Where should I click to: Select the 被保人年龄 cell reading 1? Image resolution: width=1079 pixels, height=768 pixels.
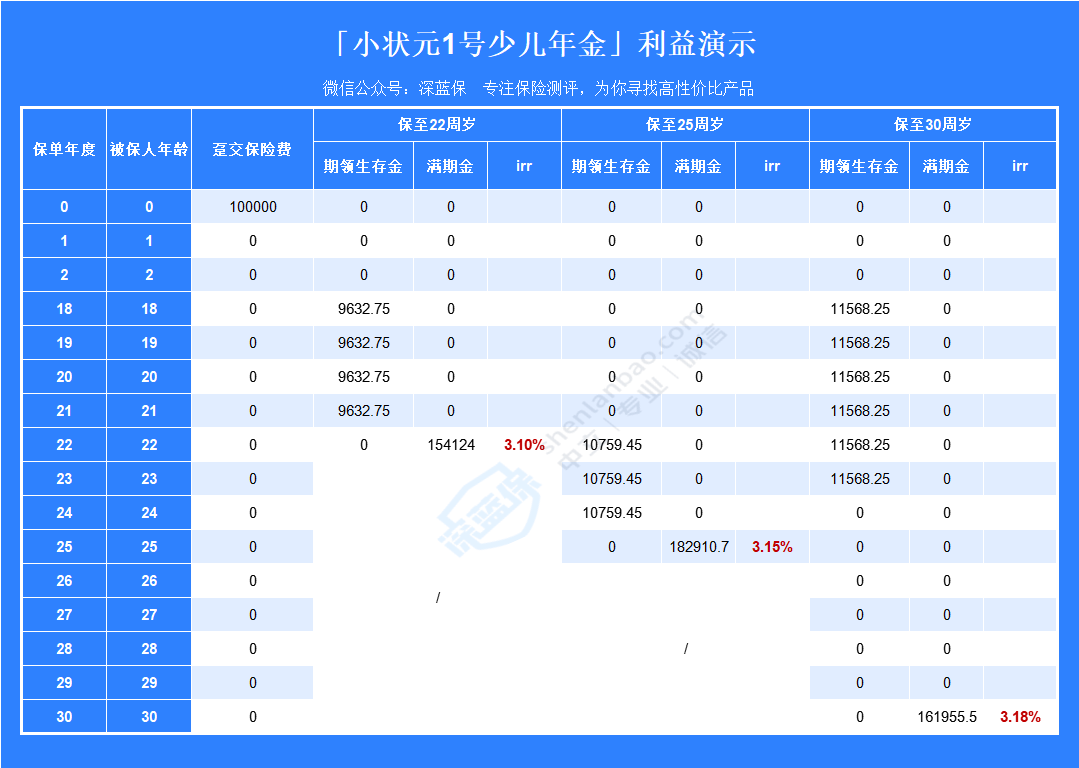[x=149, y=241]
